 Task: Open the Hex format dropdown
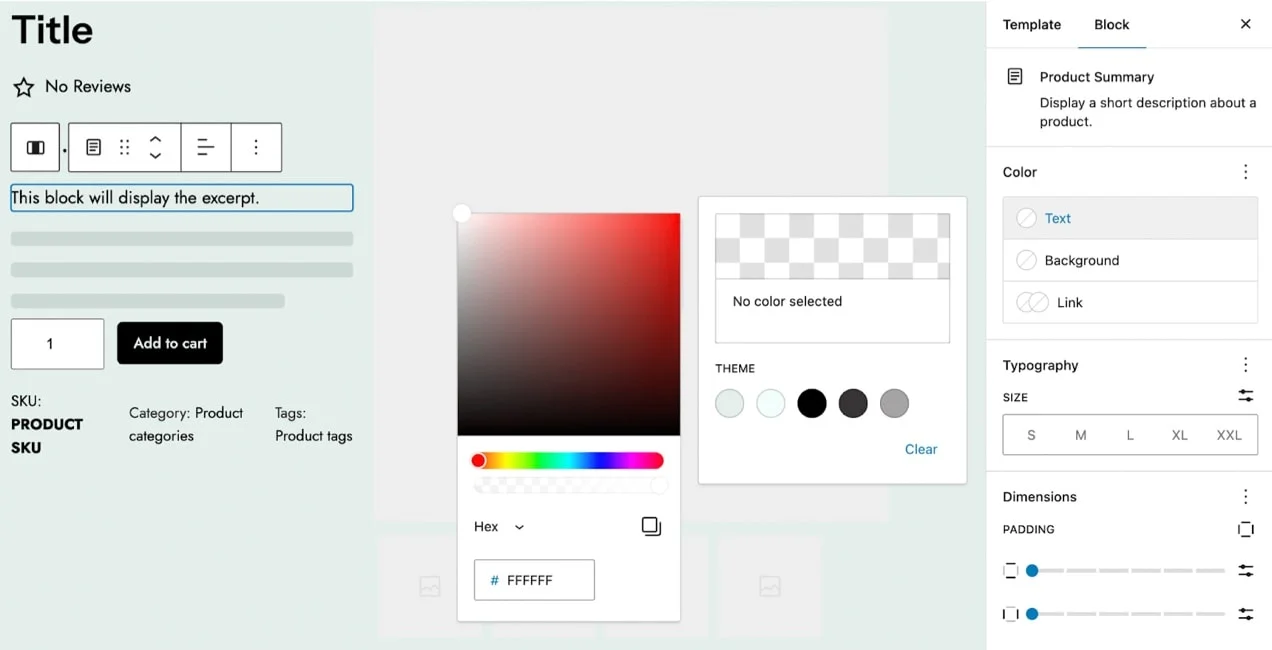coord(497,526)
